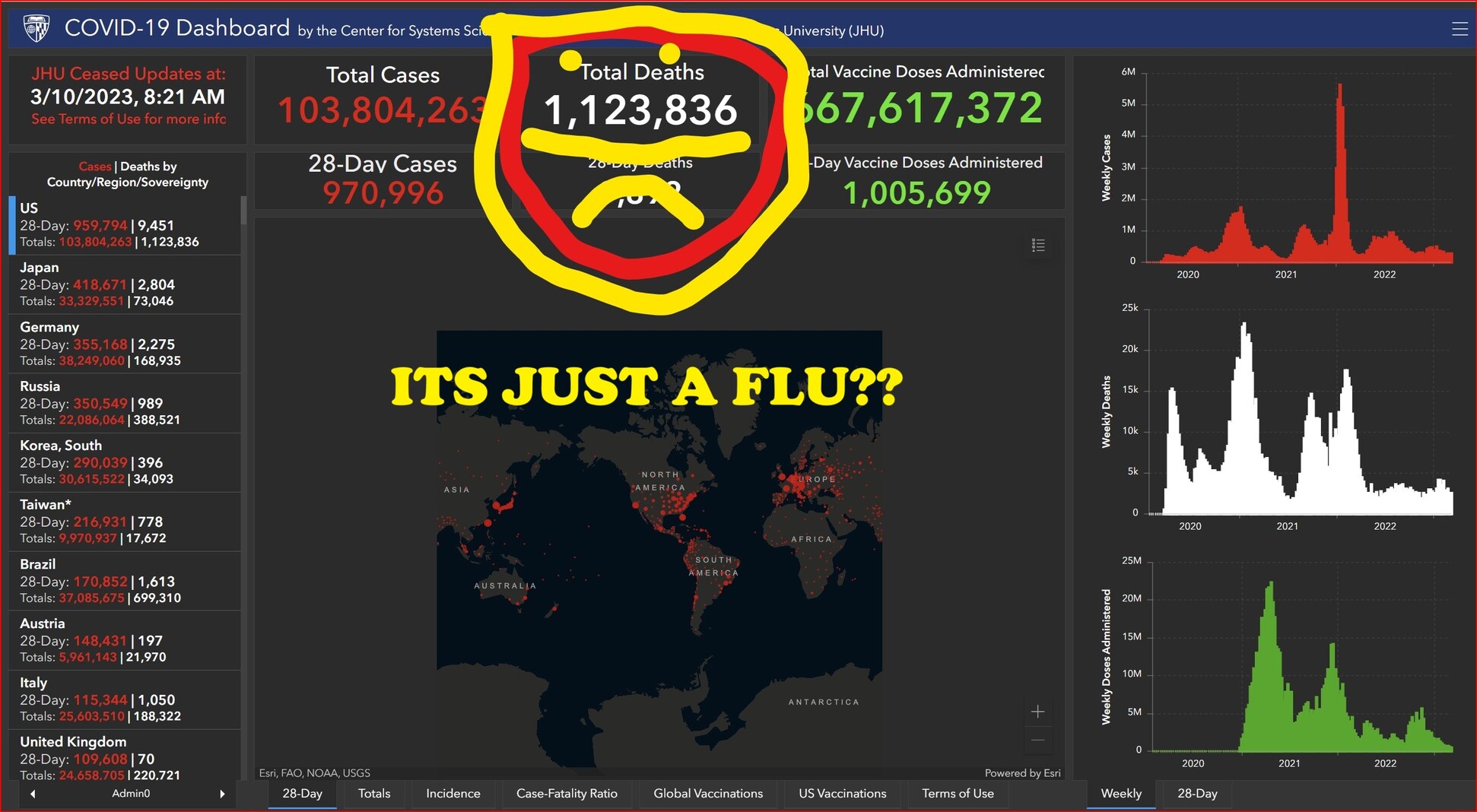Open the Incidence tab
This screenshot has width=1477, height=812.
click(x=453, y=793)
